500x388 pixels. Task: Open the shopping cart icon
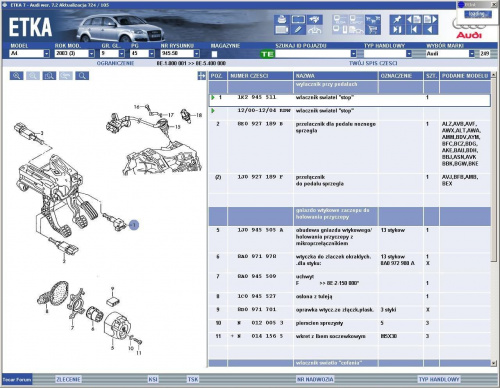point(373,30)
